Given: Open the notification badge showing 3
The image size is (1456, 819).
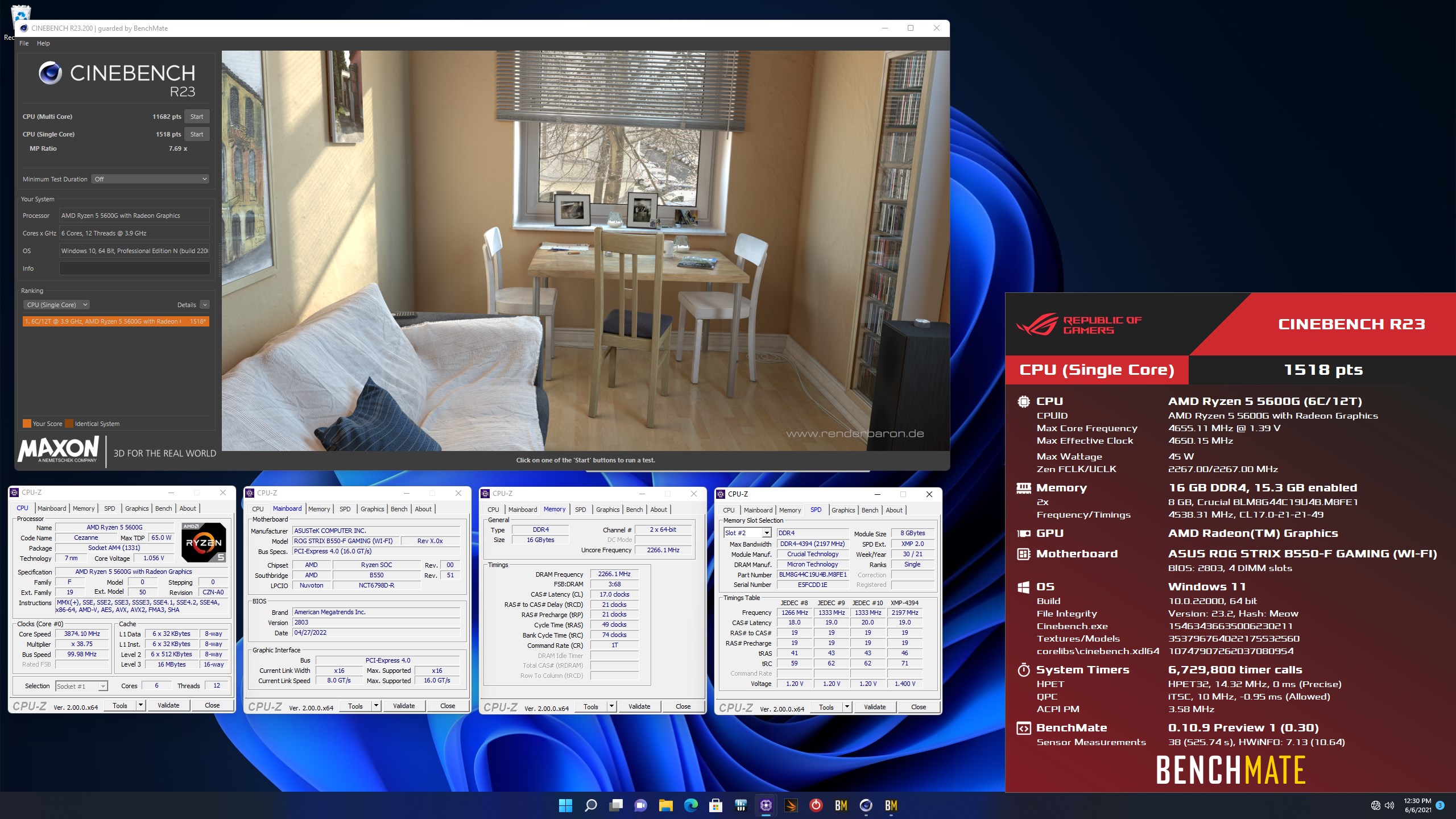Looking at the screenshot, I should 1440,805.
